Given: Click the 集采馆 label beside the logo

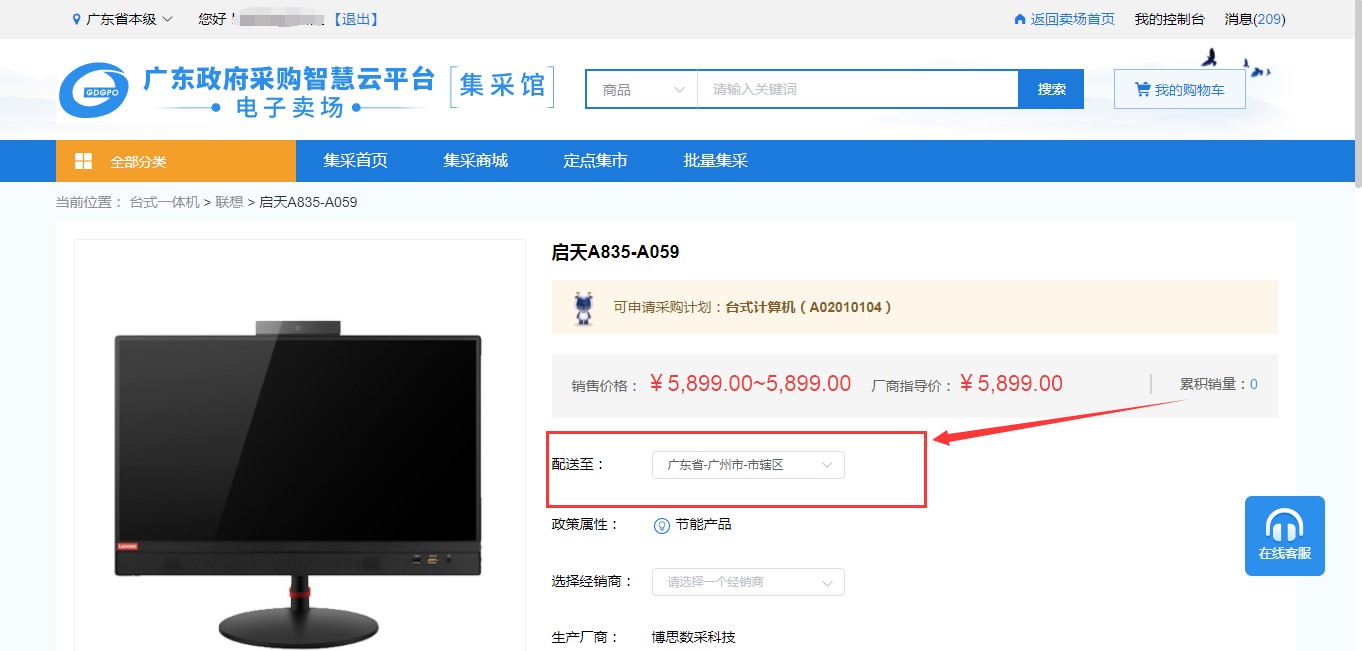Looking at the screenshot, I should click(x=502, y=87).
